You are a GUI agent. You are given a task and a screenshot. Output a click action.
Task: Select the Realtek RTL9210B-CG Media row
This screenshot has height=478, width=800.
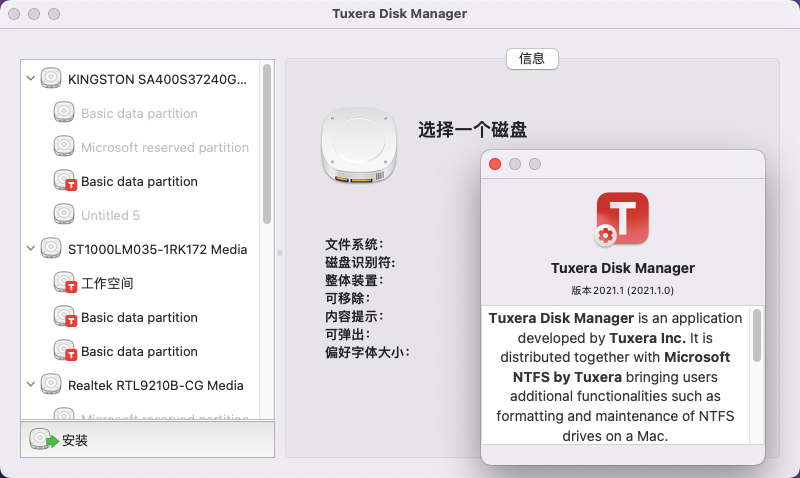pyautogui.click(x=141, y=385)
